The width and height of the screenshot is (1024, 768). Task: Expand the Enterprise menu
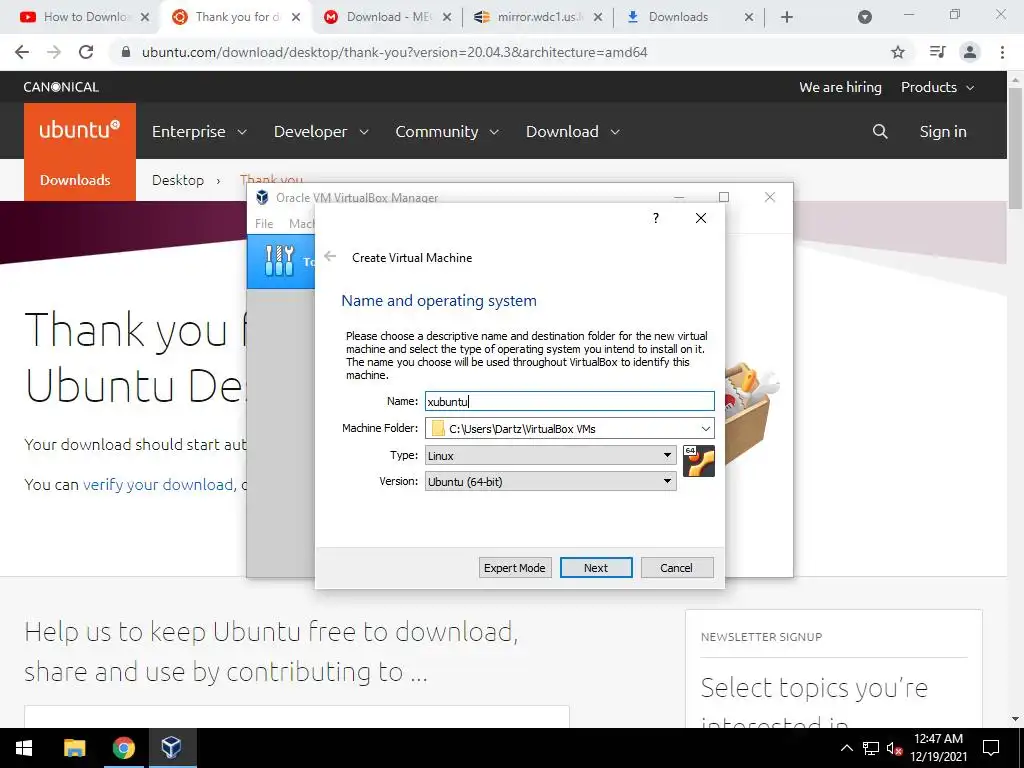point(199,131)
